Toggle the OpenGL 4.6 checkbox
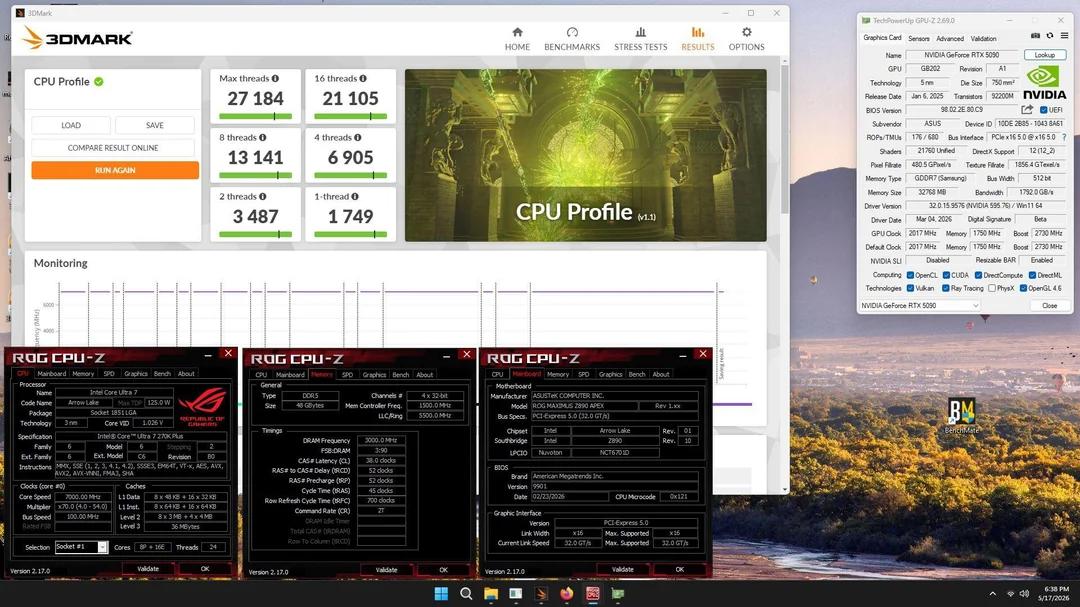 point(1024,288)
